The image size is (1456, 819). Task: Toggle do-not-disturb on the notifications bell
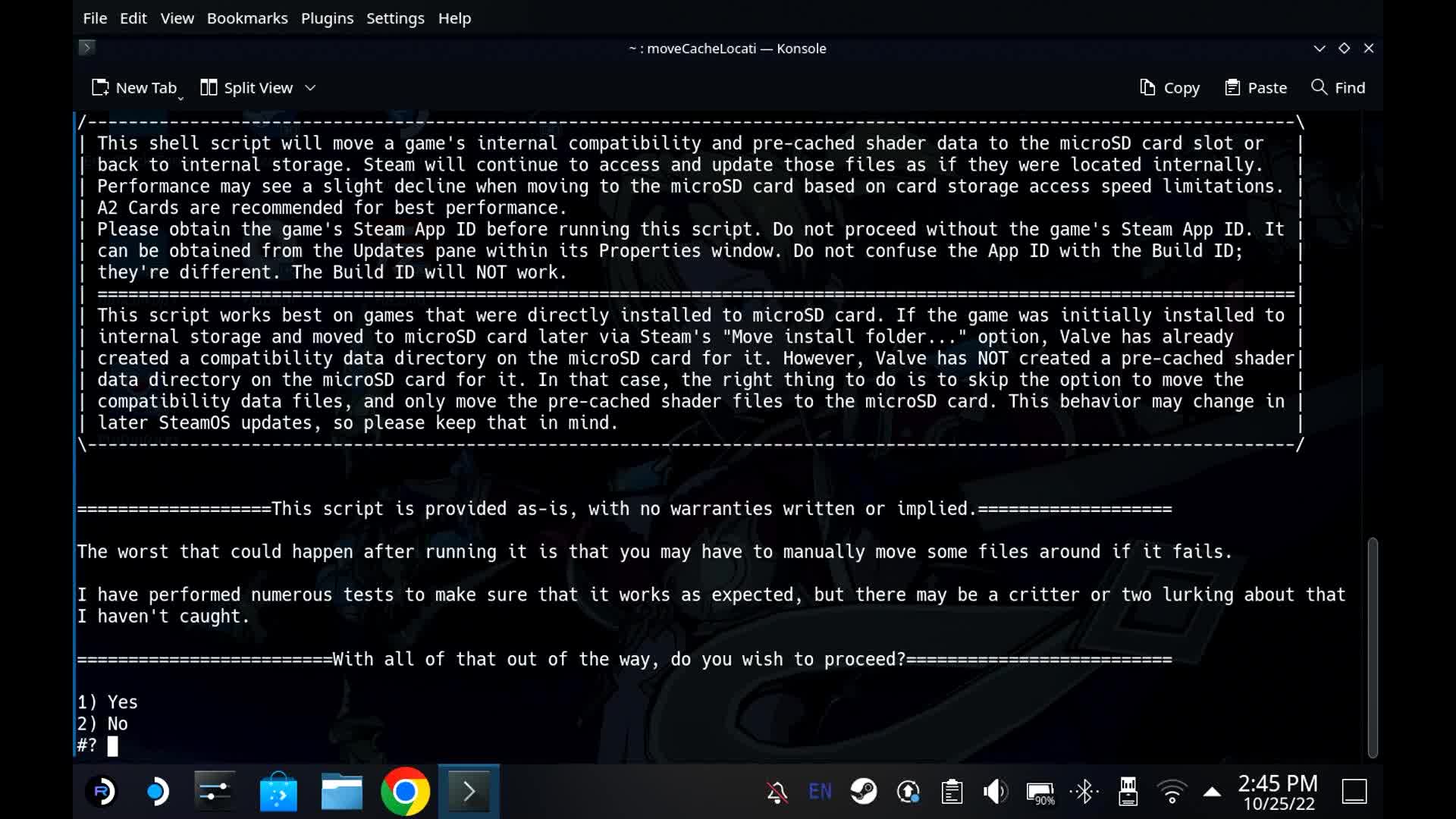tap(777, 791)
